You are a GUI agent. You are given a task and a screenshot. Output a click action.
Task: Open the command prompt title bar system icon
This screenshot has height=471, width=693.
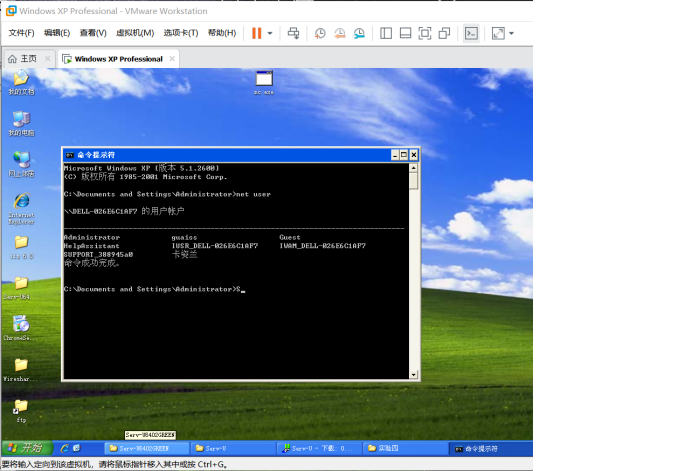coord(69,155)
